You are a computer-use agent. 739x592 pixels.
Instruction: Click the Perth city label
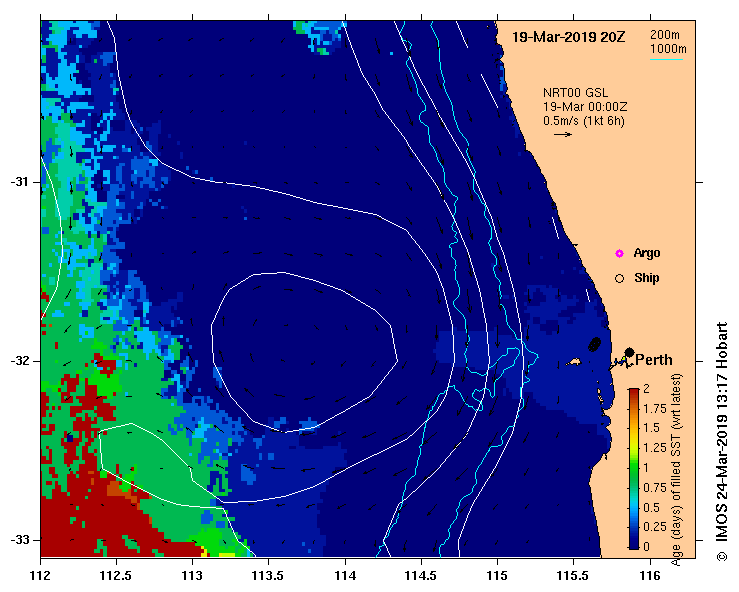point(654,360)
